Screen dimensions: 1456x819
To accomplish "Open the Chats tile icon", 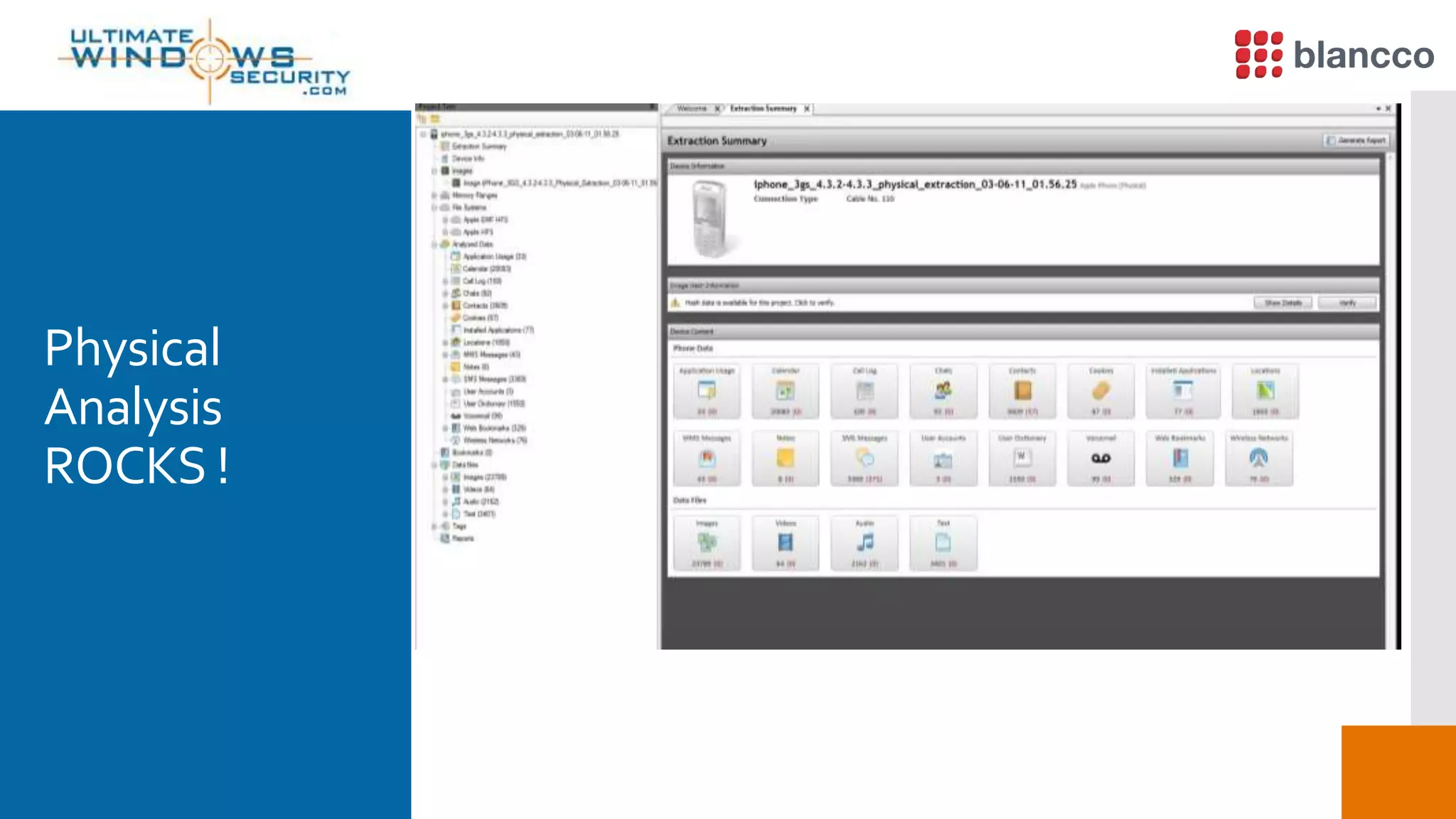I will (943, 390).
